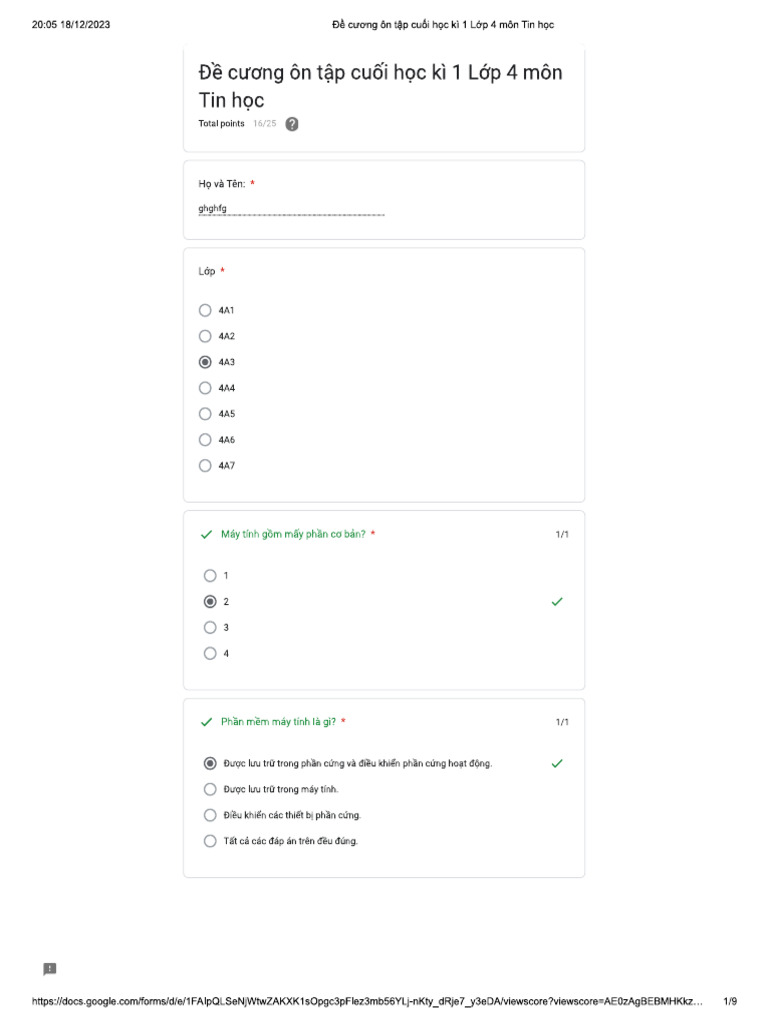Viewport: 768px width, 1024px height.
Task: Select the 4A4 class option
Action: [x=205, y=388]
